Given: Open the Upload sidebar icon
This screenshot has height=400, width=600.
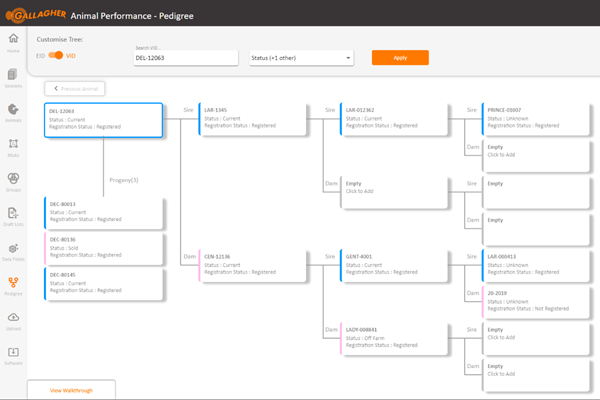Looking at the screenshot, I should [x=13, y=320].
